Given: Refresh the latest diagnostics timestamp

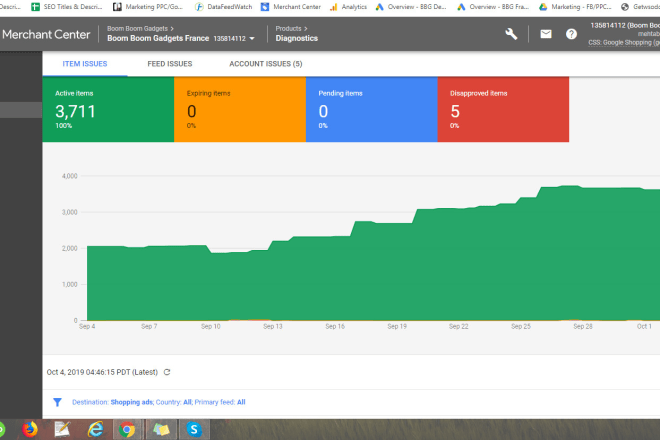Looking at the screenshot, I should pos(167,372).
